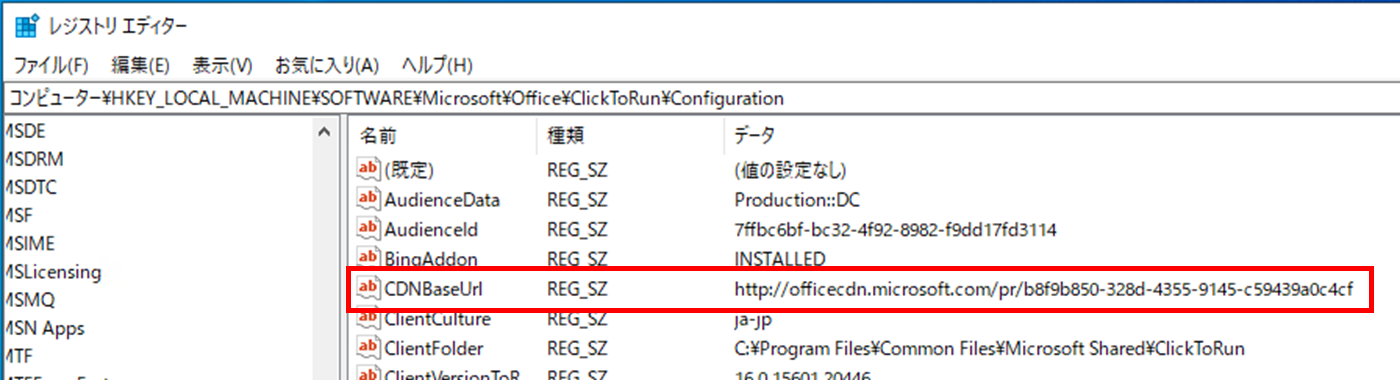Image resolution: width=1400 pixels, height=380 pixels.
Task: Select the ClientCulture value name
Action: (x=438, y=320)
